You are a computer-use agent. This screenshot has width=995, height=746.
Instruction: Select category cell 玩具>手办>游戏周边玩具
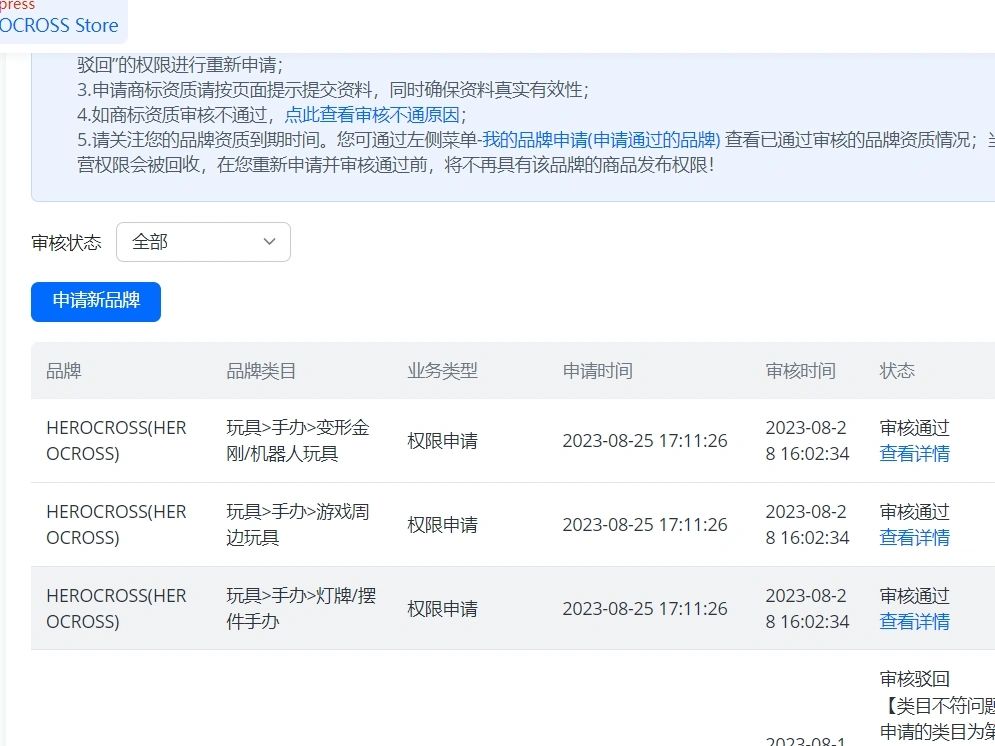(298, 525)
